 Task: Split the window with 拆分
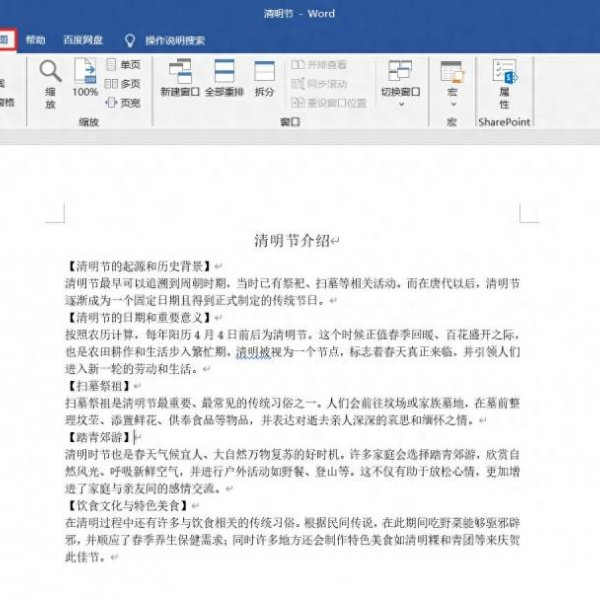[x=264, y=78]
